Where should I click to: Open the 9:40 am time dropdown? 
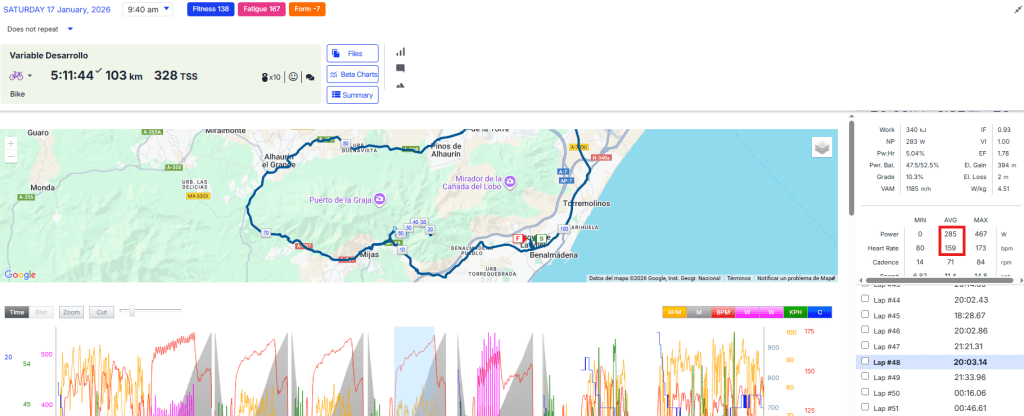(147, 9)
